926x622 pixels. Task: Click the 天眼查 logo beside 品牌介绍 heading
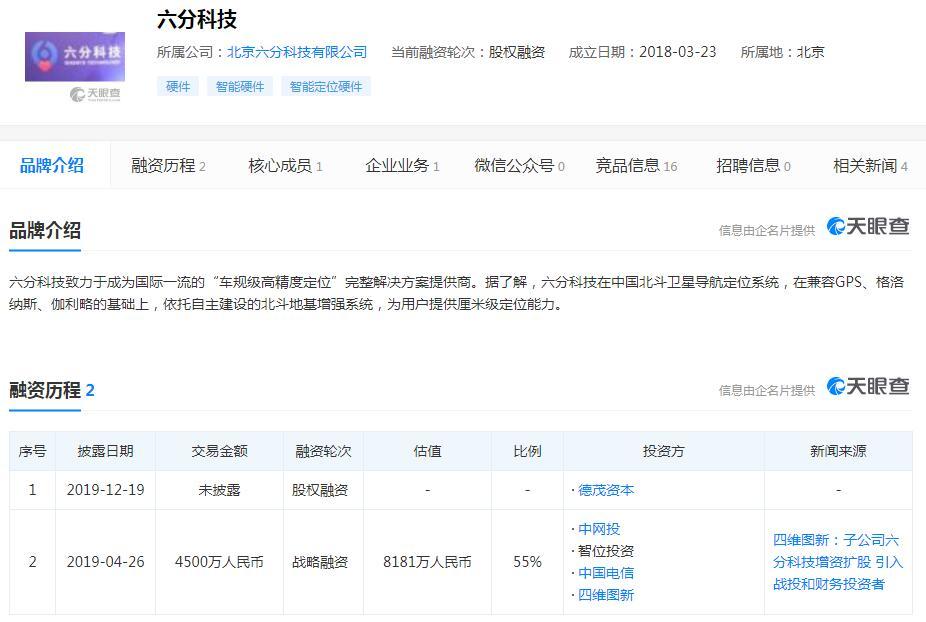(x=868, y=227)
